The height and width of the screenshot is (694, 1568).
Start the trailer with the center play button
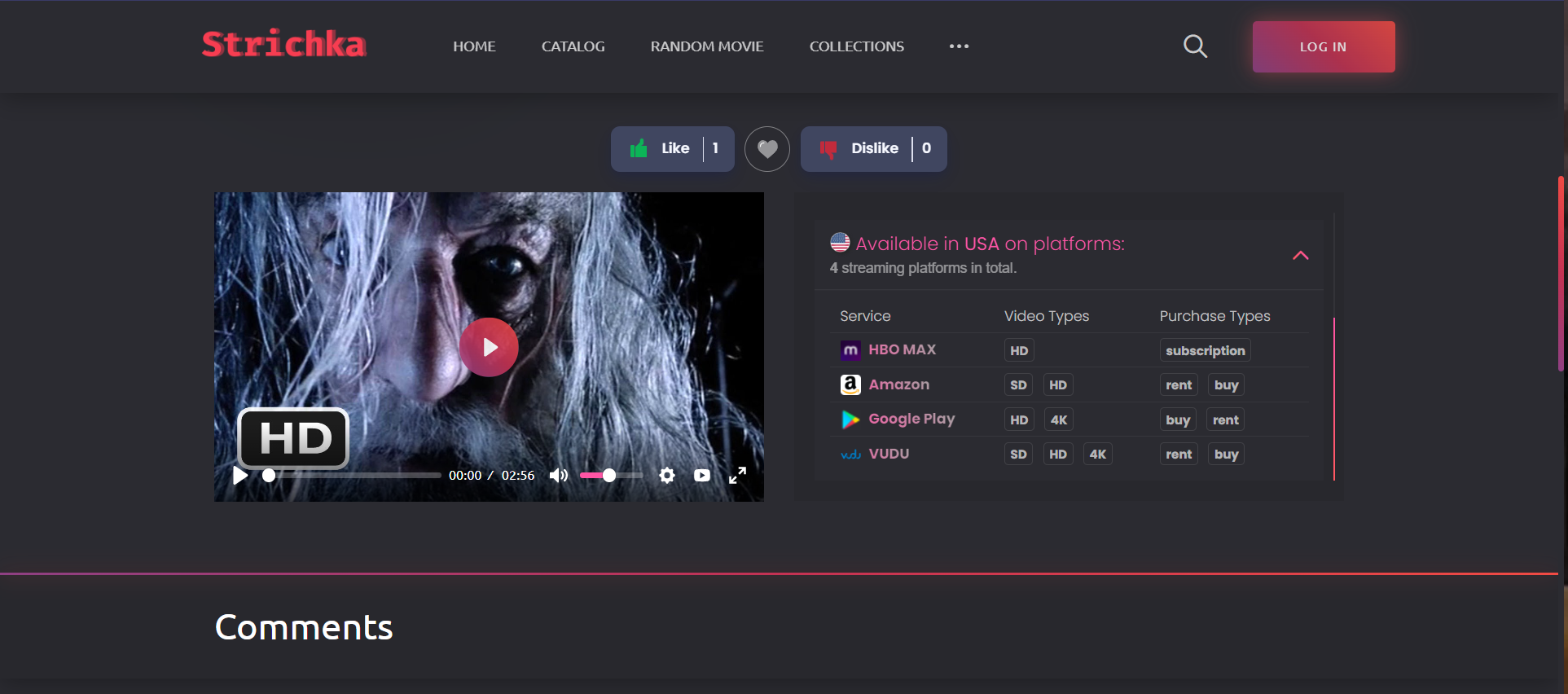coord(489,347)
